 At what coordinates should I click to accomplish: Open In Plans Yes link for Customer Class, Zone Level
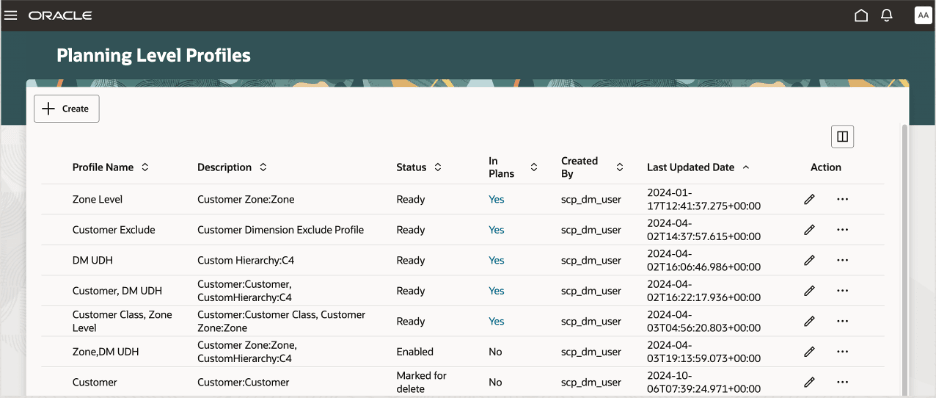(x=496, y=321)
